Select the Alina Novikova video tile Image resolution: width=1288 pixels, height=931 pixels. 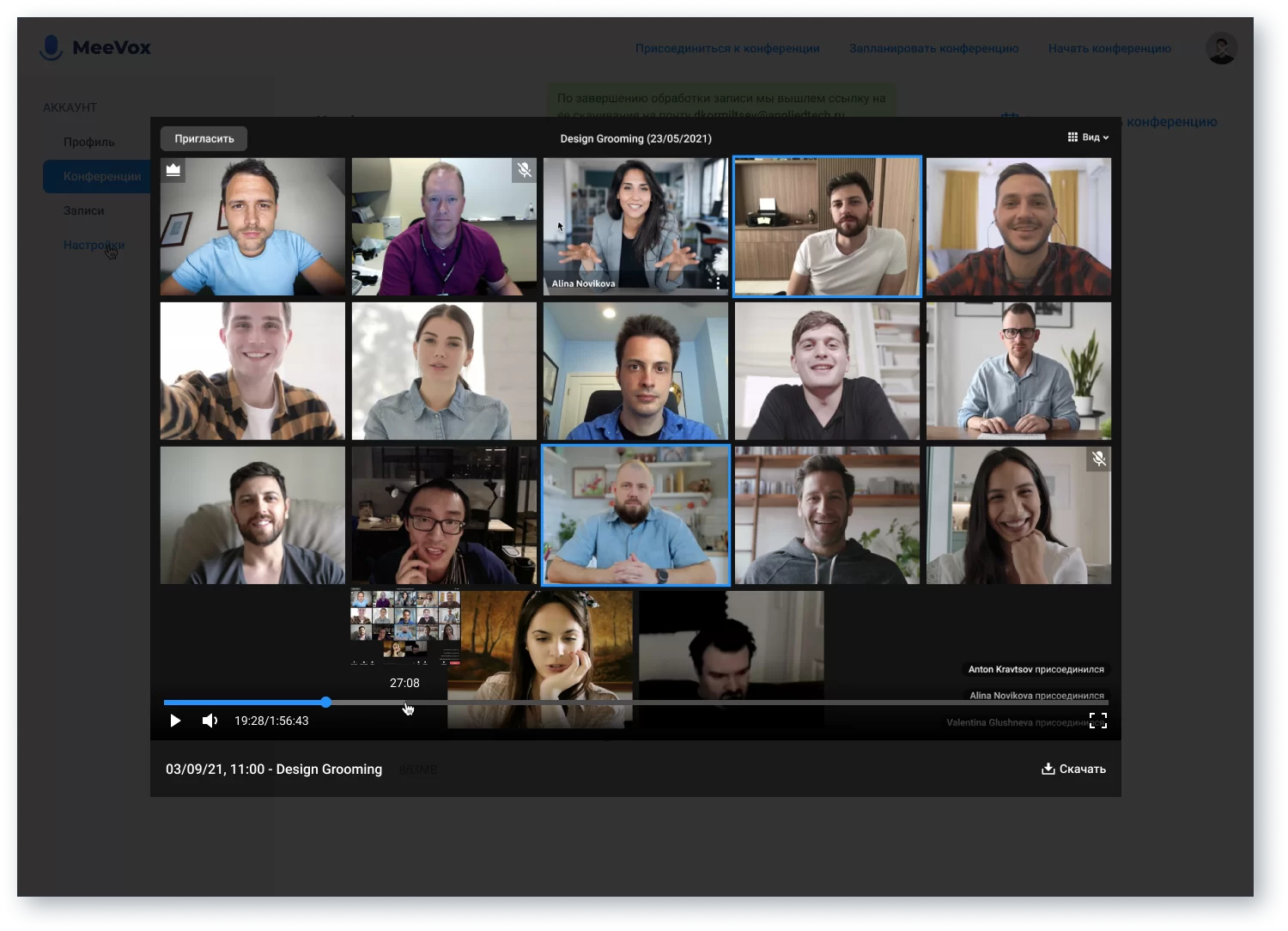point(635,227)
